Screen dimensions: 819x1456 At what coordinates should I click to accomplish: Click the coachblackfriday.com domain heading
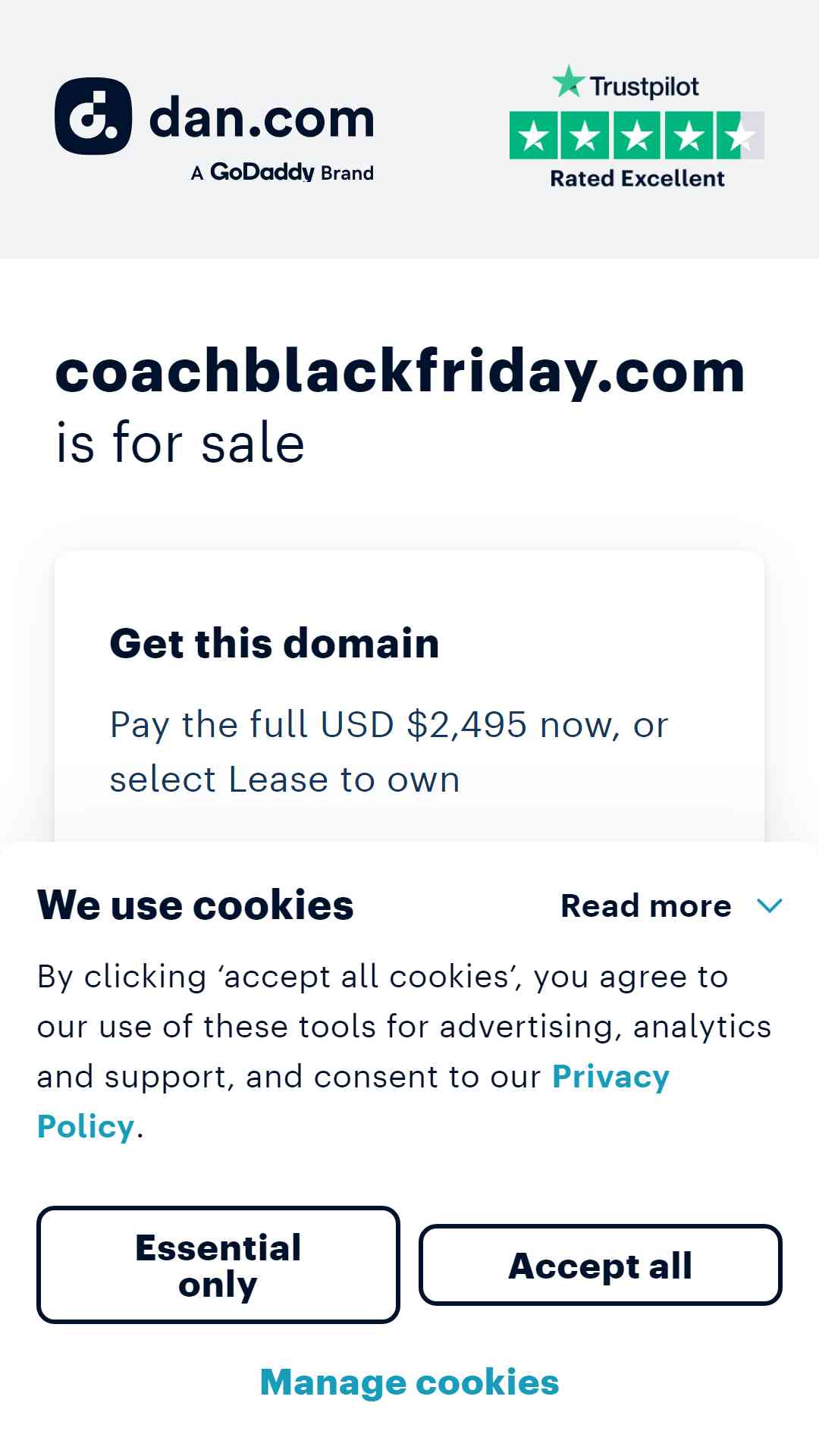point(400,372)
